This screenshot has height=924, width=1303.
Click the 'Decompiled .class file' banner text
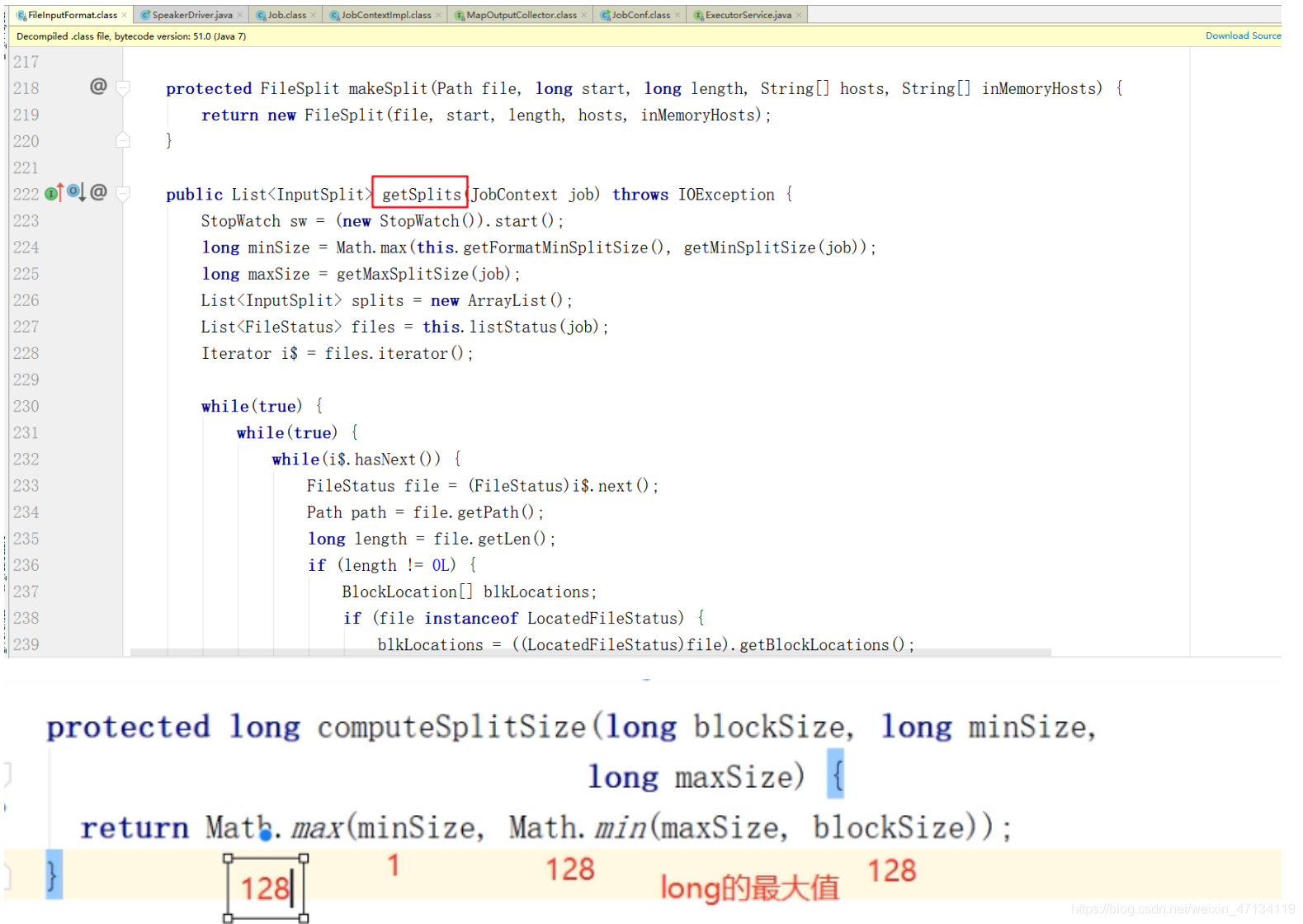click(x=131, y=36)
